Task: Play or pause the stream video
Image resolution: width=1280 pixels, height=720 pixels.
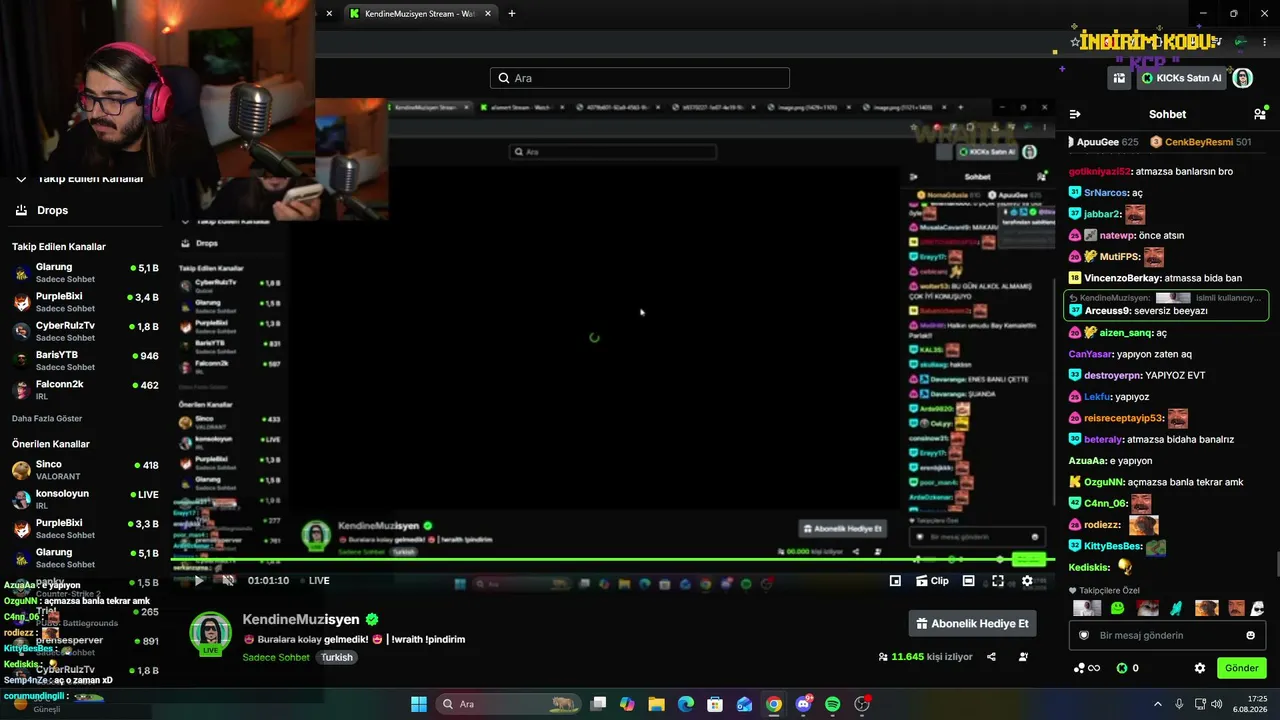Action: pos(199,581)
